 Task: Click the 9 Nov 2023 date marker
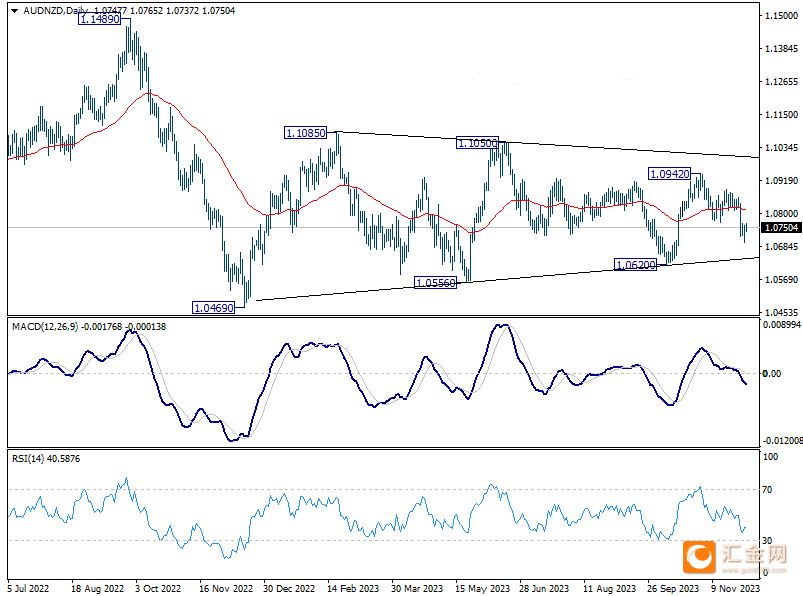[735, 588]
